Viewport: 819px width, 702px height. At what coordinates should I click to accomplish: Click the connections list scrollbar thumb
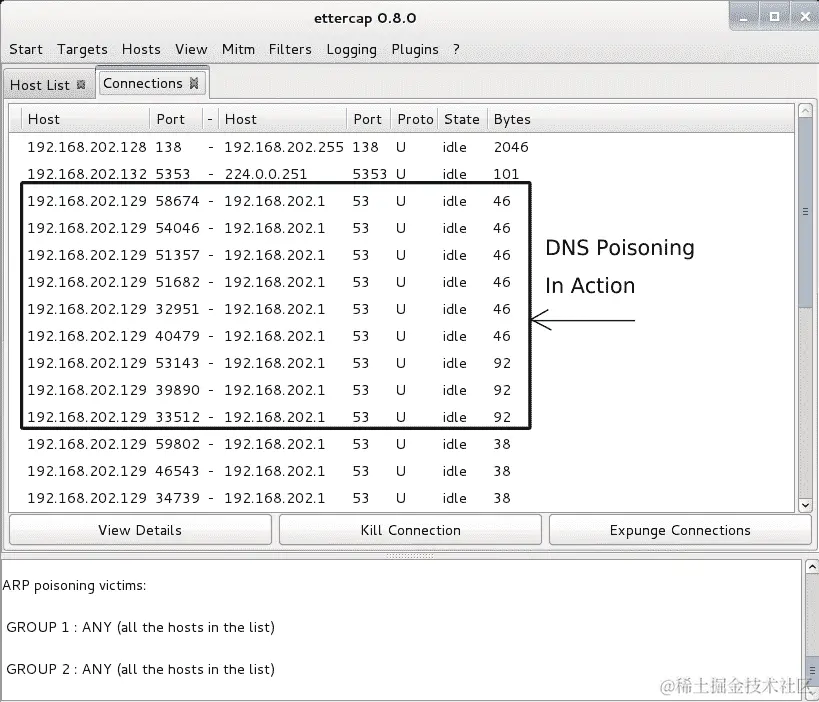[x=805, y=212]
